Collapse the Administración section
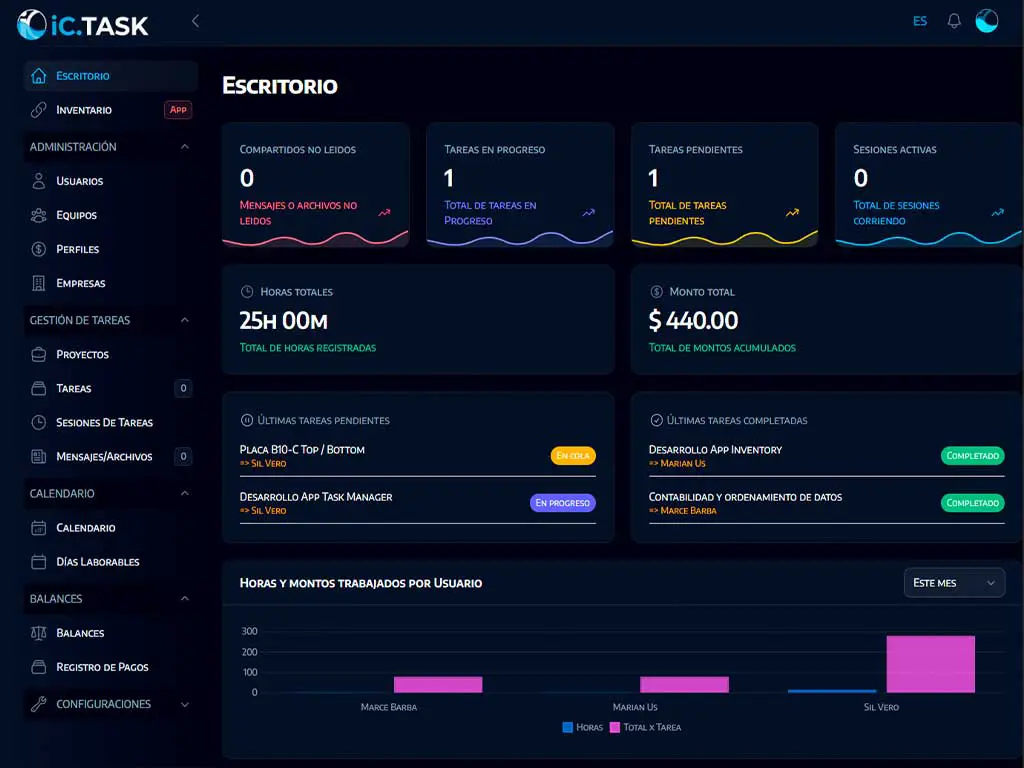This screenshot has height=768, width=1024. (184, 147)
